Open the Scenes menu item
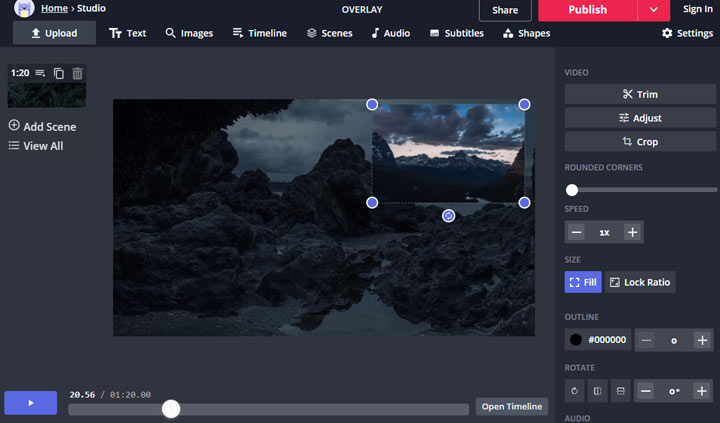 (x=330, y=33)
